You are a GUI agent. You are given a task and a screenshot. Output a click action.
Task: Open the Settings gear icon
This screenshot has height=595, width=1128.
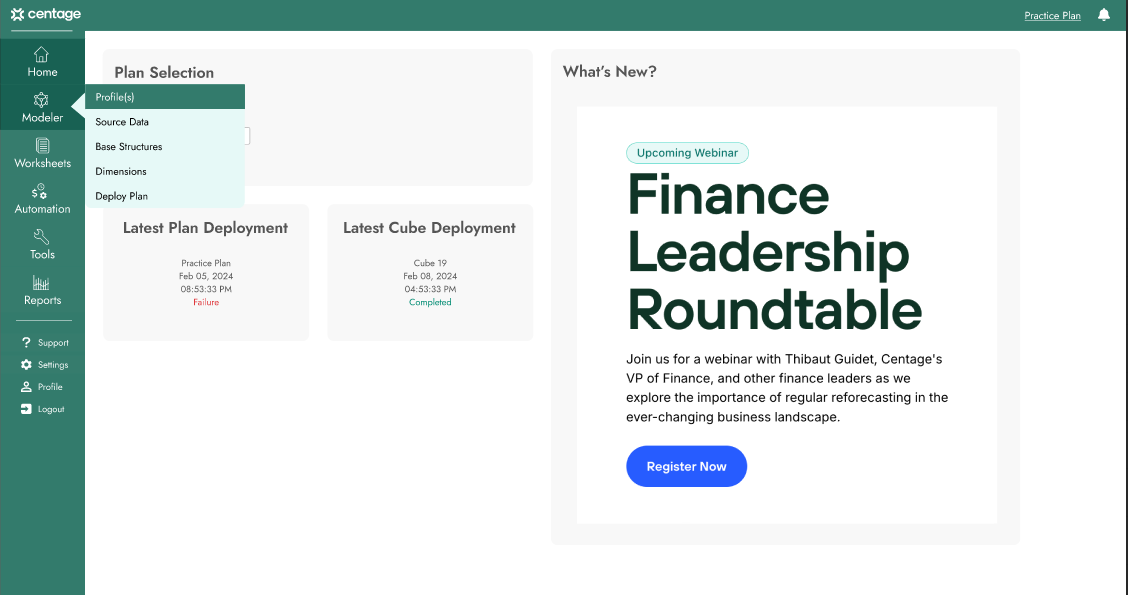(x=26, y=365)
